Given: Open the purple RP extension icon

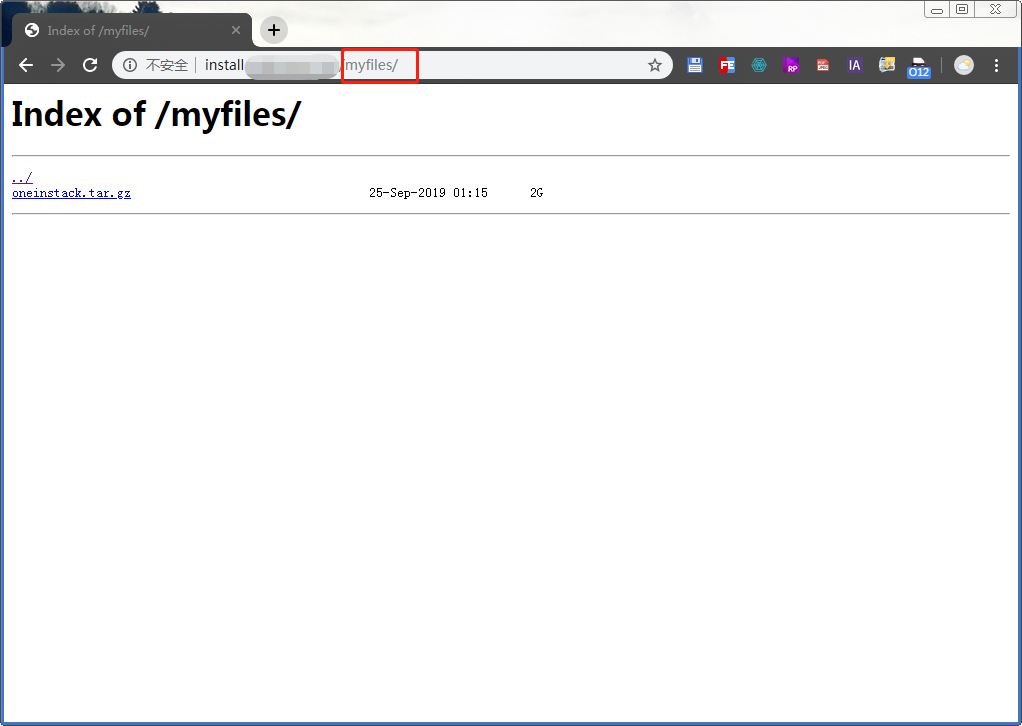Looking at the screenshot, I should [x=791, y=65].
